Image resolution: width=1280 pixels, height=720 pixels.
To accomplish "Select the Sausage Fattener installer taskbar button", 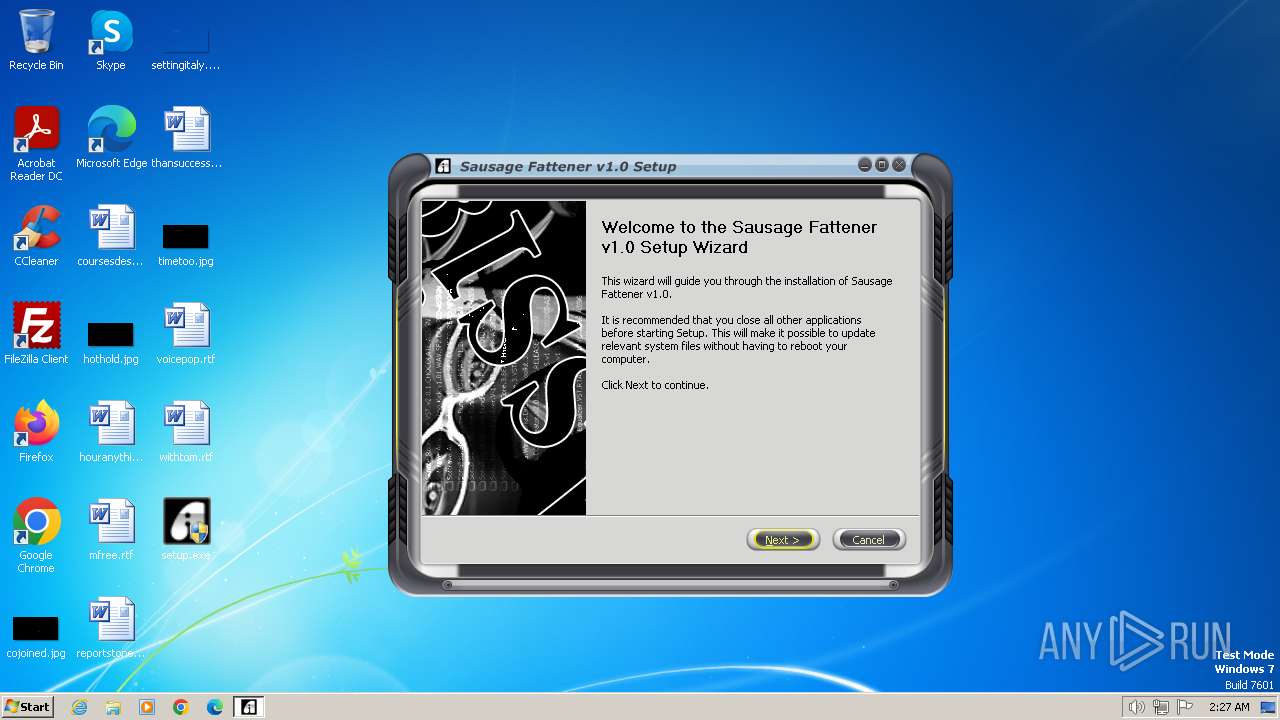I will click(x=249, y=707).
